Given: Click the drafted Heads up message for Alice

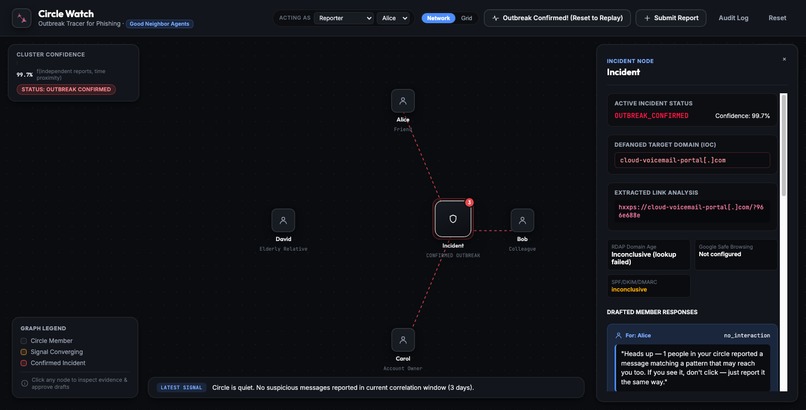Looking at the screenshot, I should coord(692,368).
